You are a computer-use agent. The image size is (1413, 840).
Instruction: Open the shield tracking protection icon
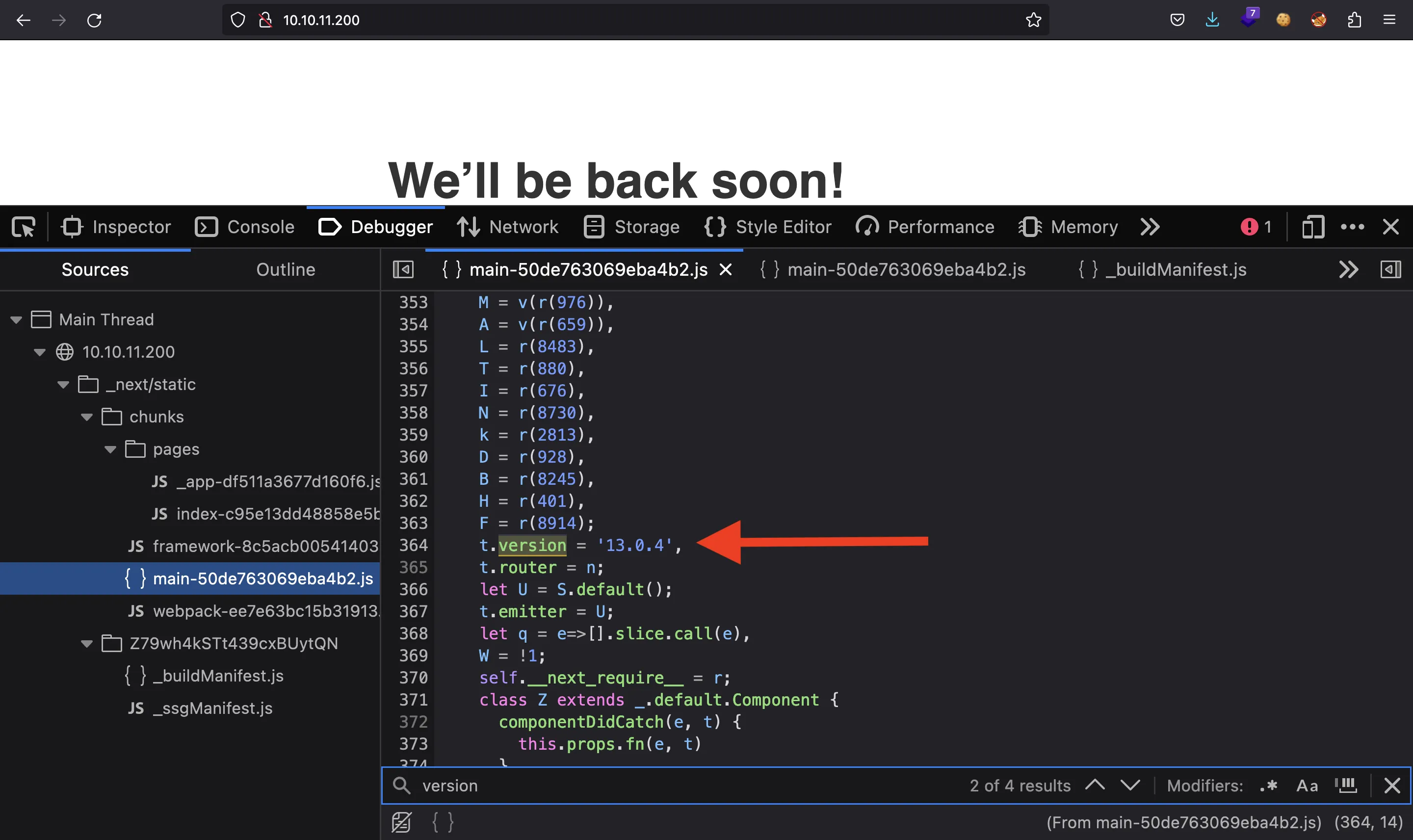(x=238, y=21)
